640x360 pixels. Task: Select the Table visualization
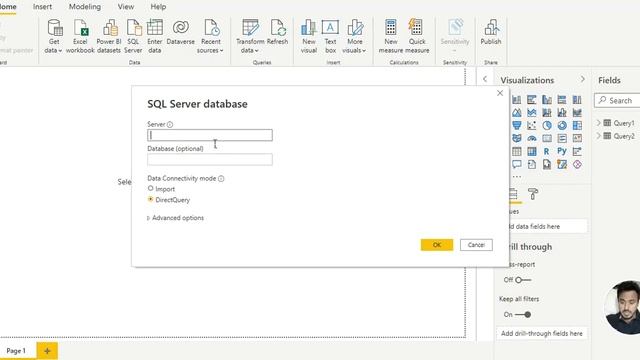coord(517,151)
